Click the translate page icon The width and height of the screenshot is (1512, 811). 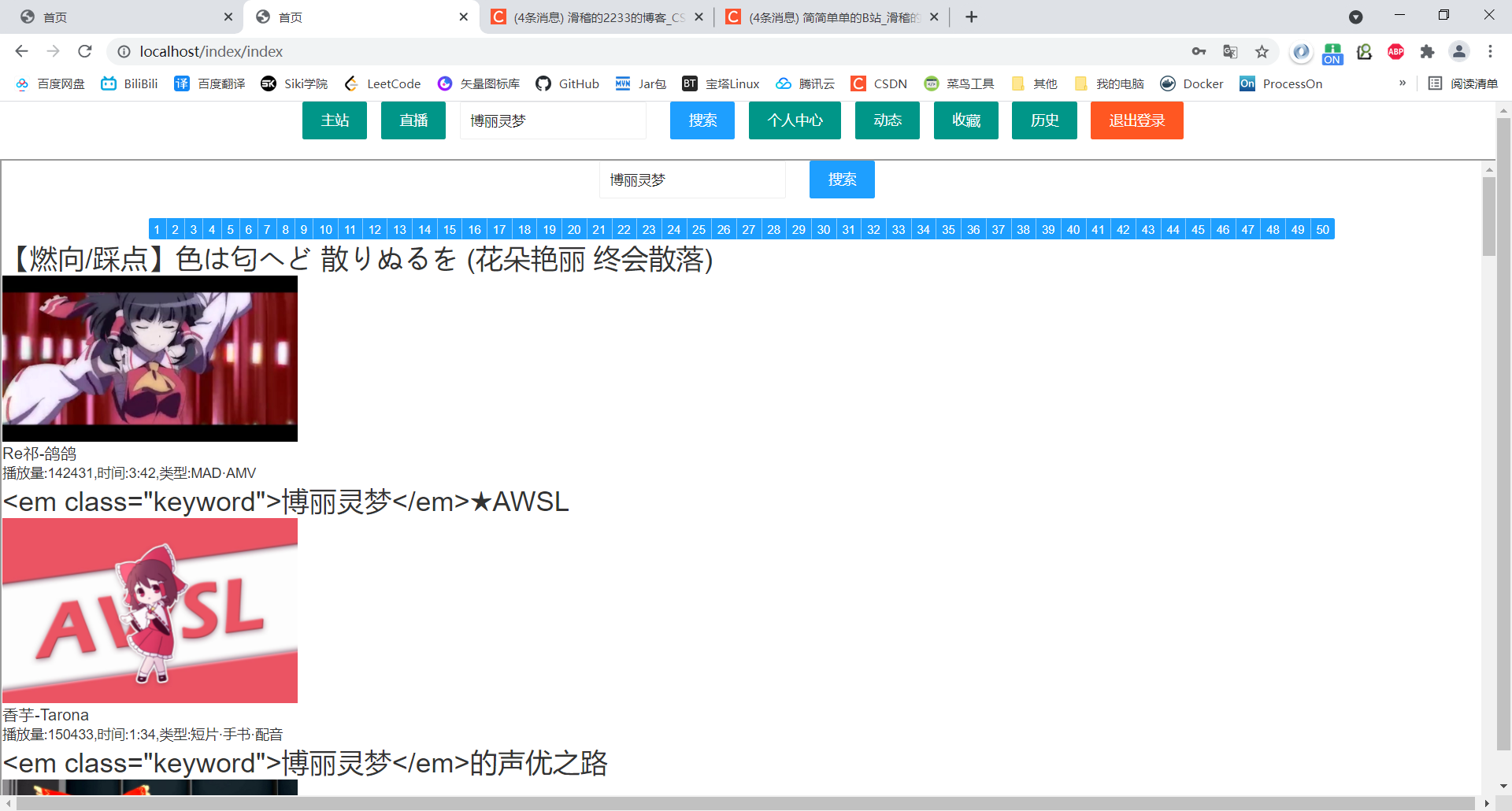coord(1230,51)
